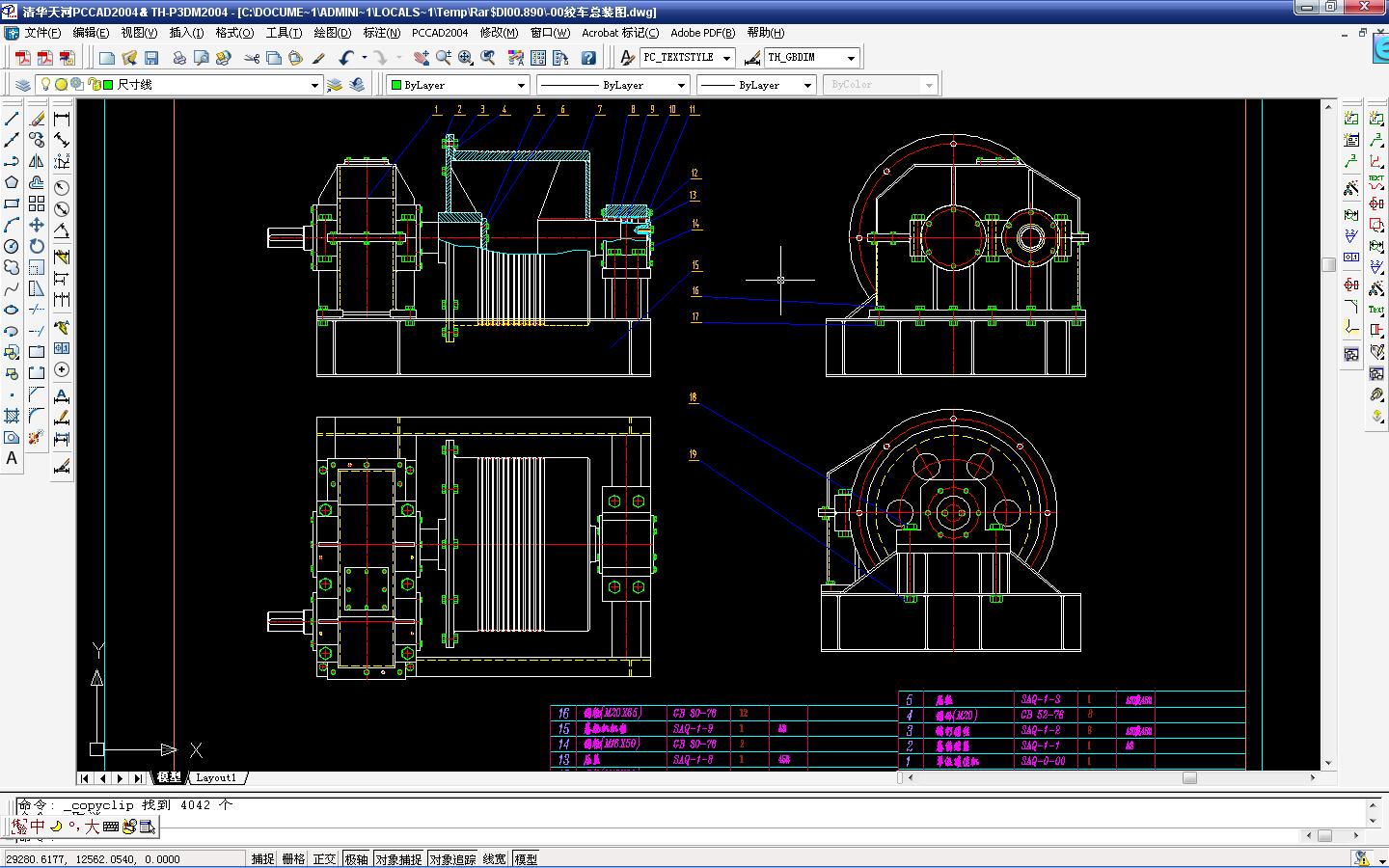Click the Help question mark icon
The width and height of the screenshot is (1389, 868).
click(588, 58)
